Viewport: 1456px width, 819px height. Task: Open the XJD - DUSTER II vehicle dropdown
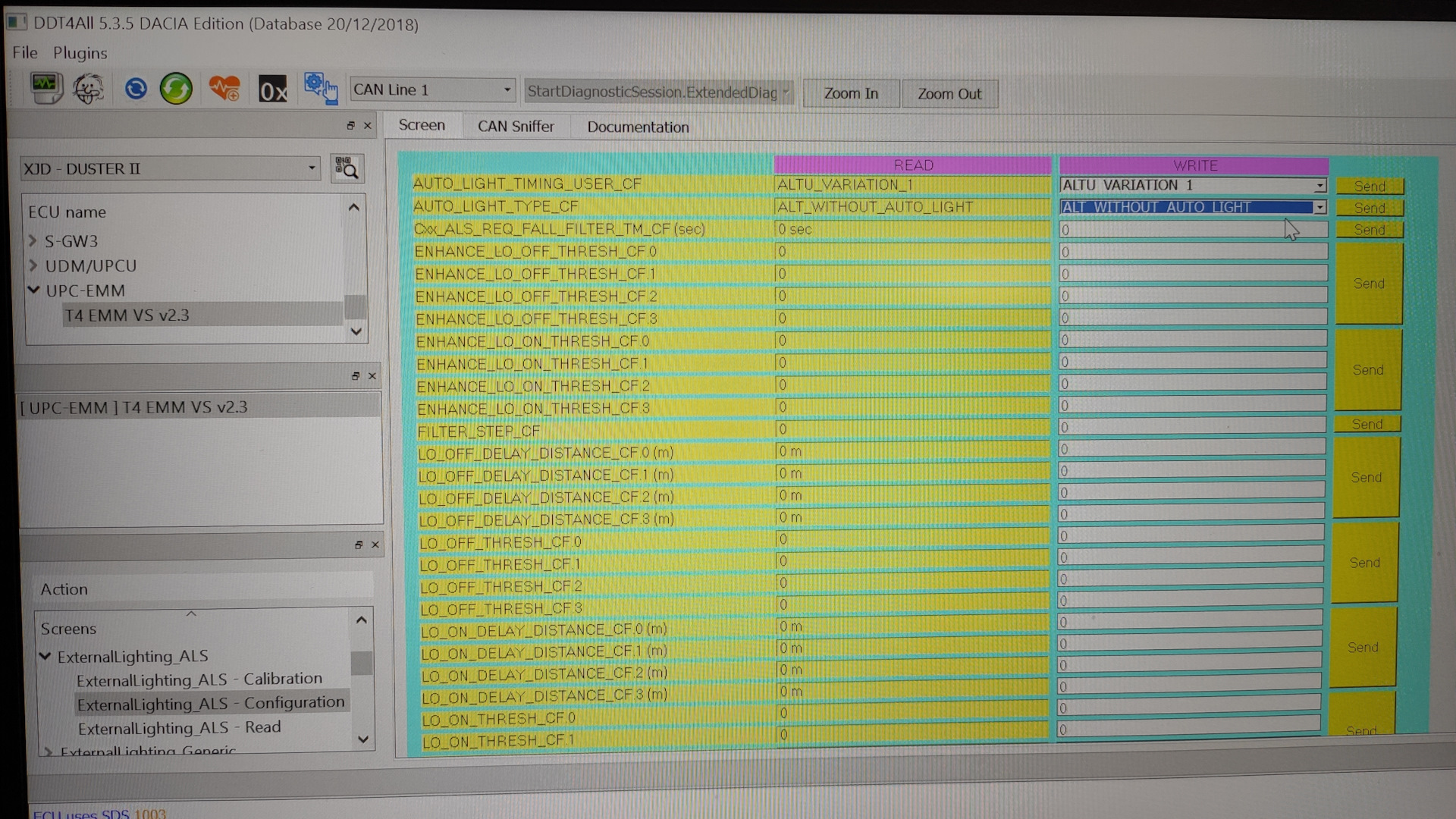170,168
